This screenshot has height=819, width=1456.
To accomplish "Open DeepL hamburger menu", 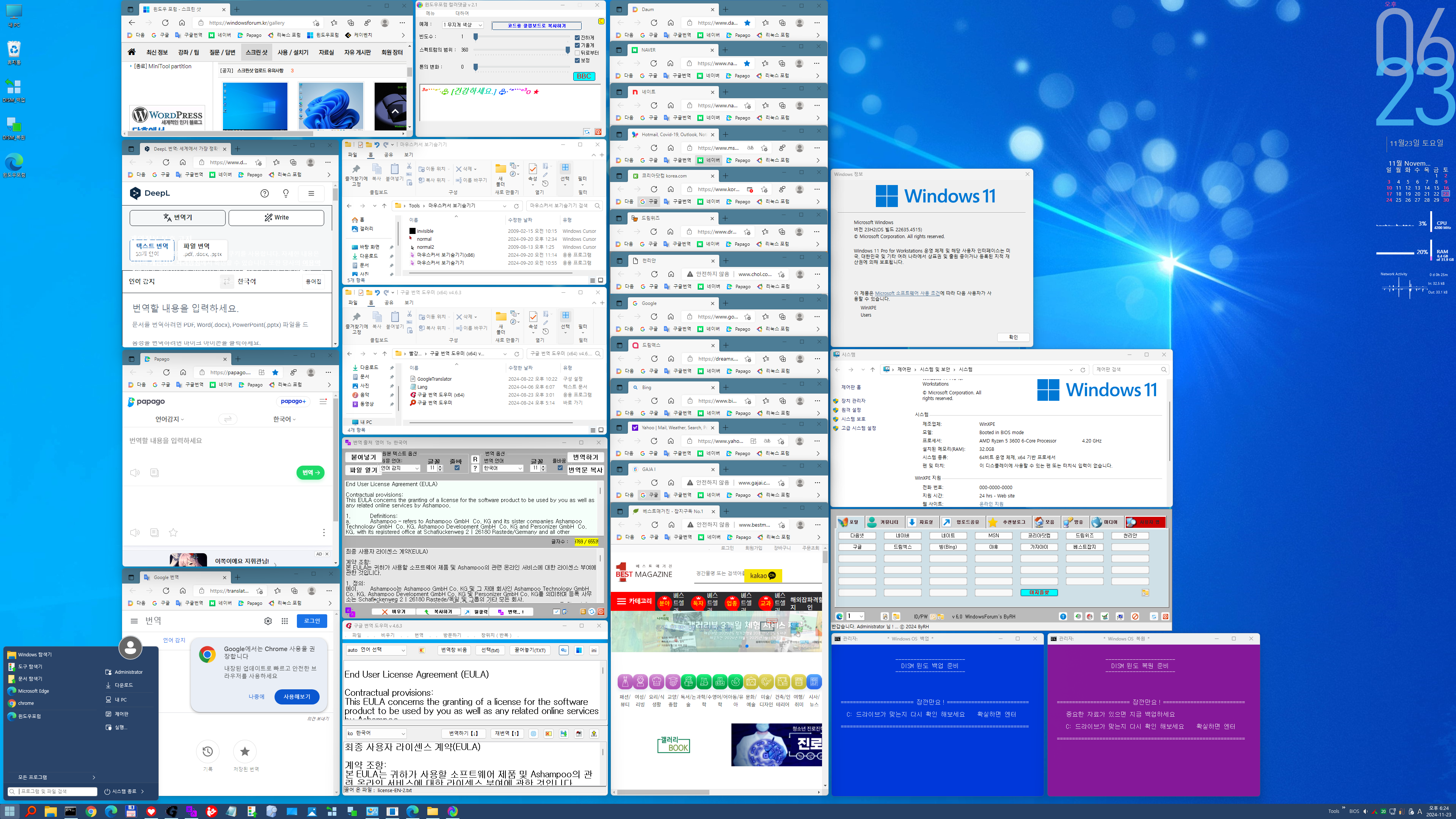I will point(311,193).
